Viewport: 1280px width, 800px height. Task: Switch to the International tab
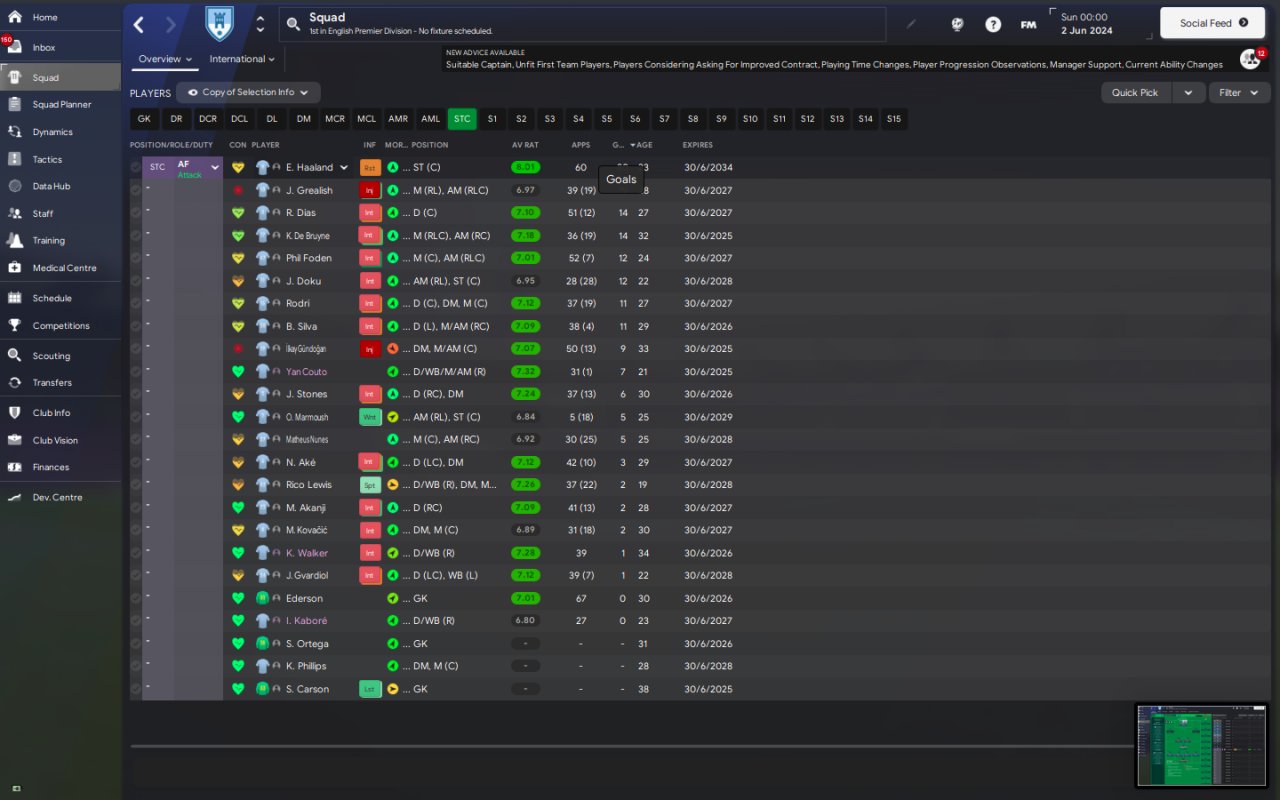[242, 59]
